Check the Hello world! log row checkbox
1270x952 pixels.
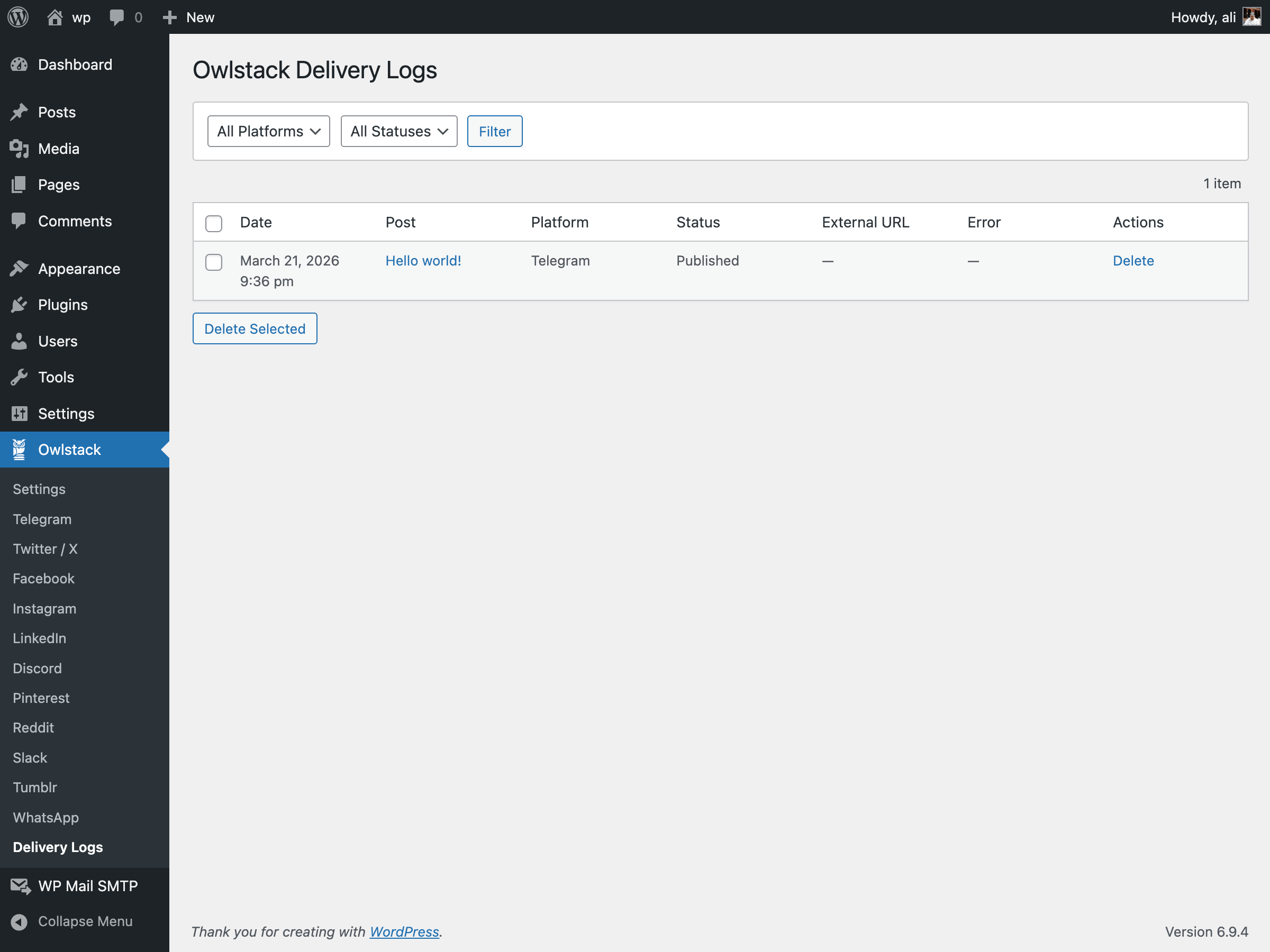(x=214, y=262)
